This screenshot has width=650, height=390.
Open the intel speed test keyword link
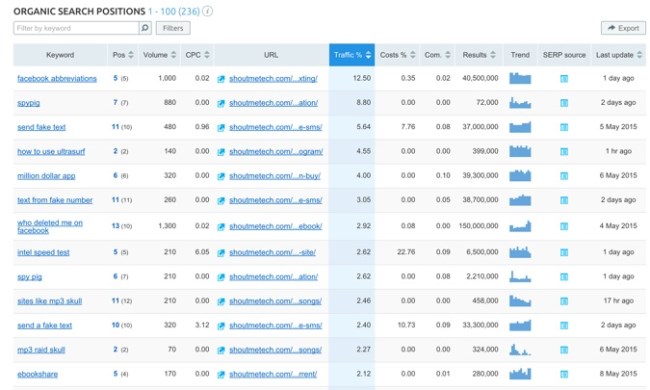43,252
